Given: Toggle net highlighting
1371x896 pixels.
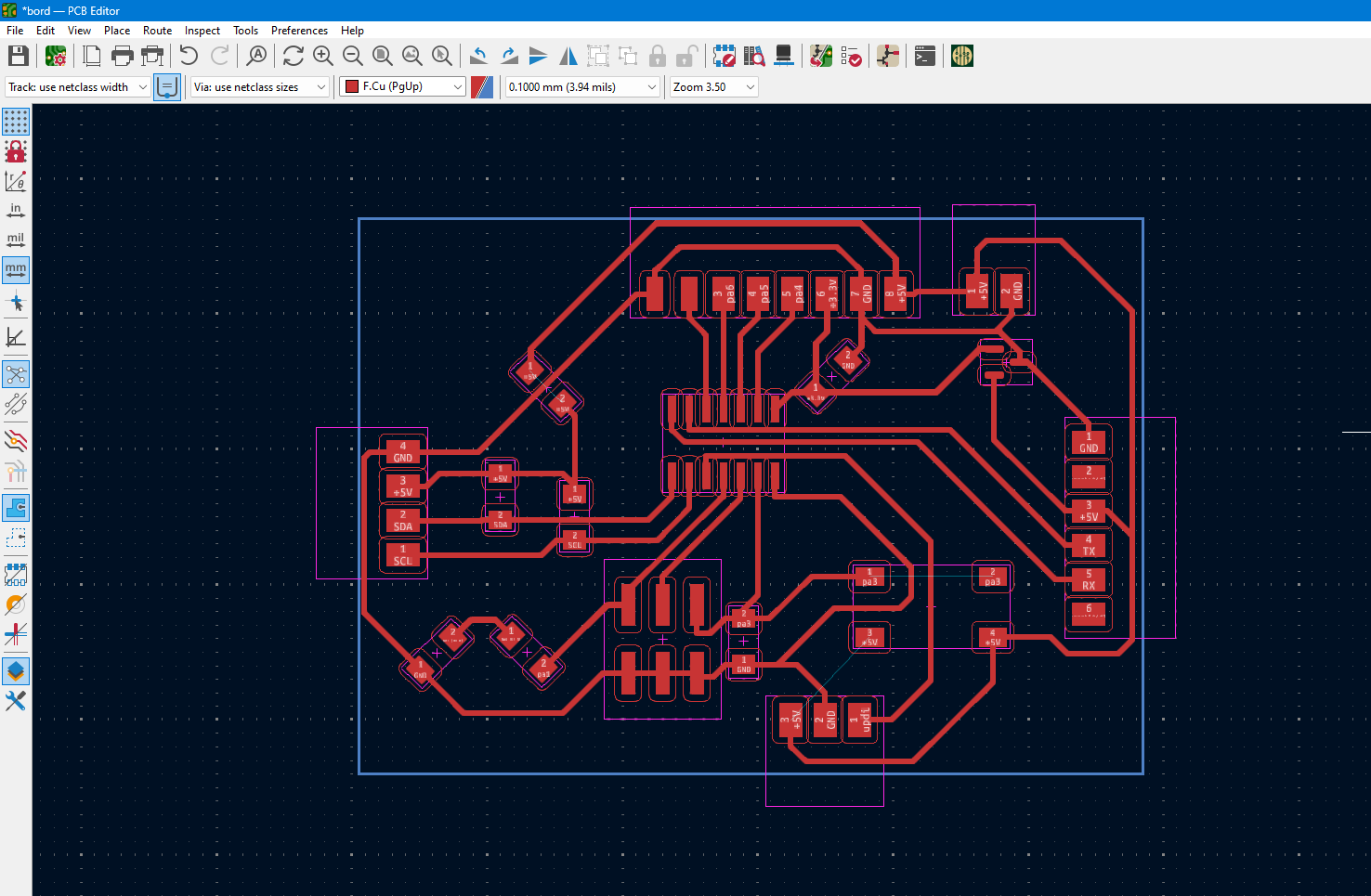Looking at the screenshot, I should [16, 473].
